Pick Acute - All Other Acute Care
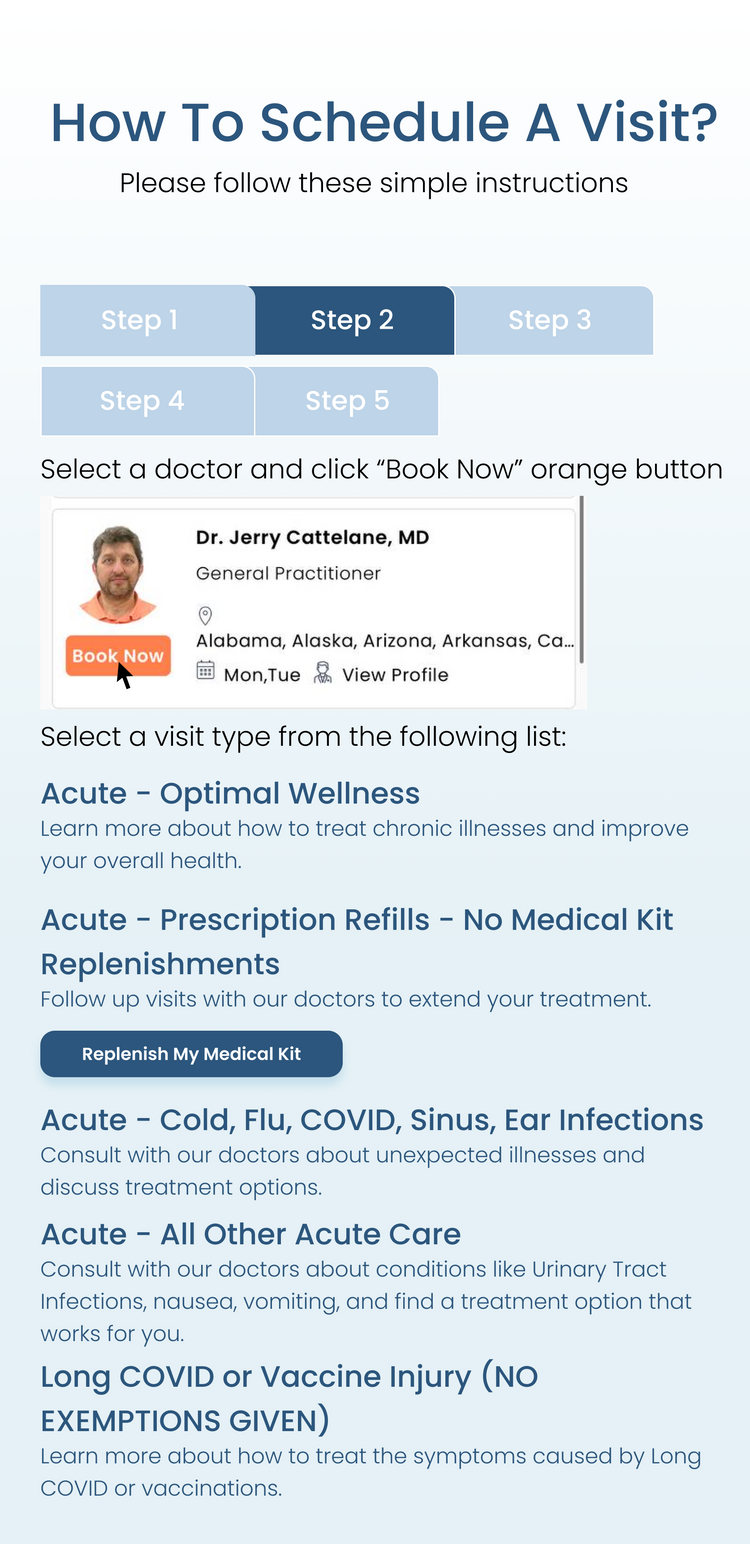The image size is (750, 1544). 251,1234
